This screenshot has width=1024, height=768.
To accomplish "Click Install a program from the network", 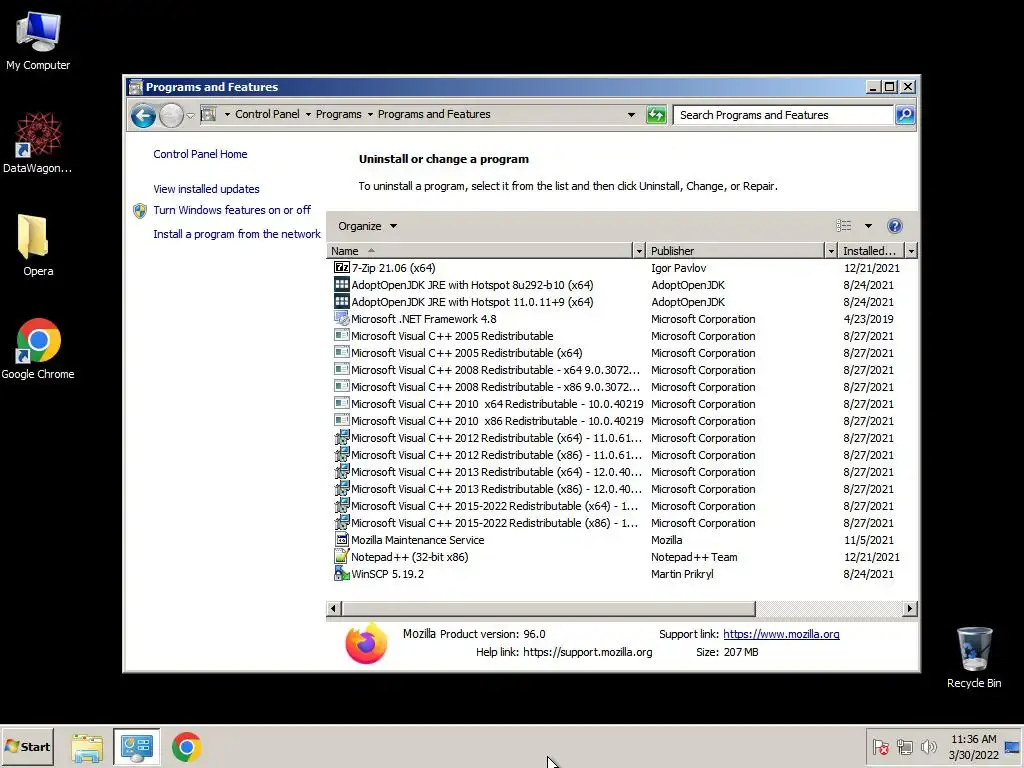I will pos(237,234).
